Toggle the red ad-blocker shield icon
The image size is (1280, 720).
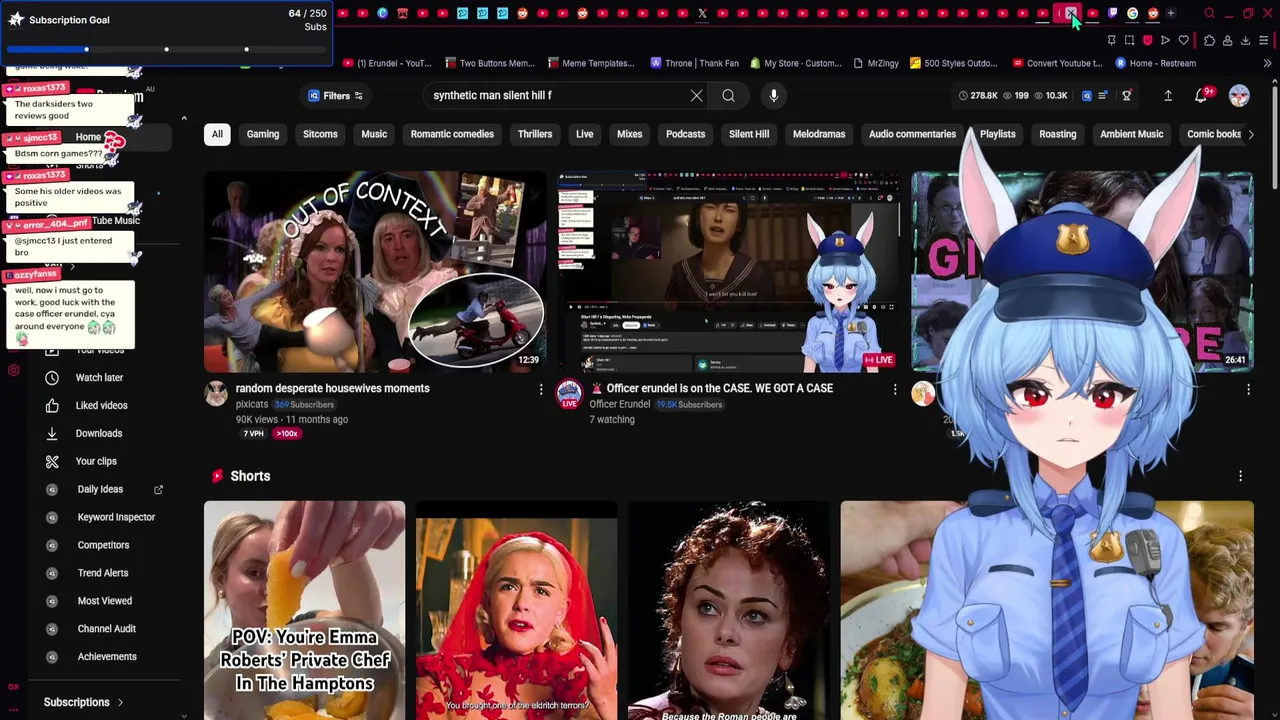point(1147,40)
